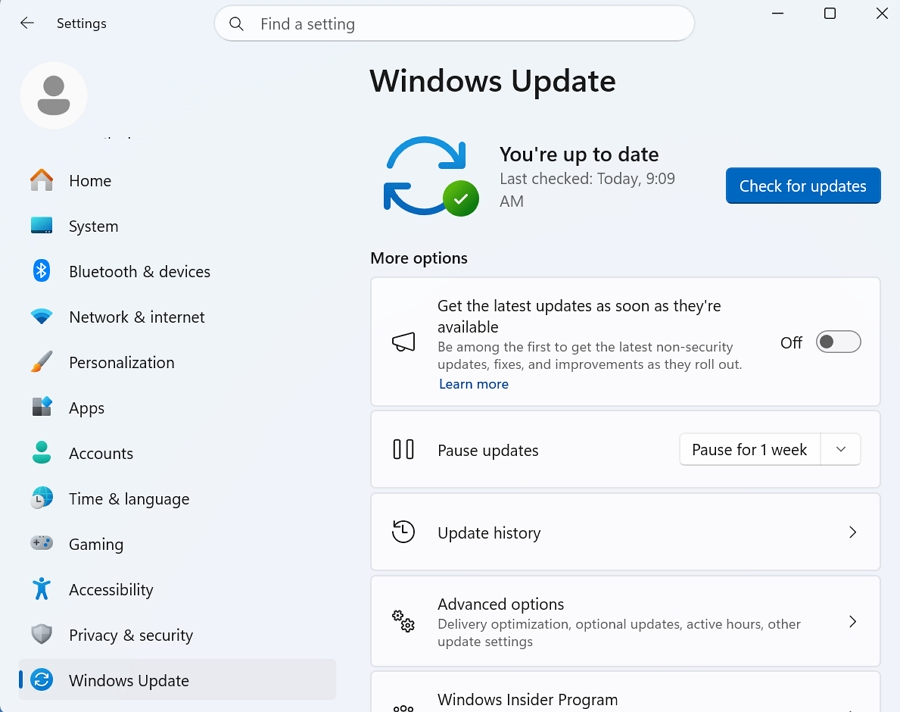This screenshot has width=900, height=712.
Task: Expand Update history chevron
Action: tap(852, 533)
